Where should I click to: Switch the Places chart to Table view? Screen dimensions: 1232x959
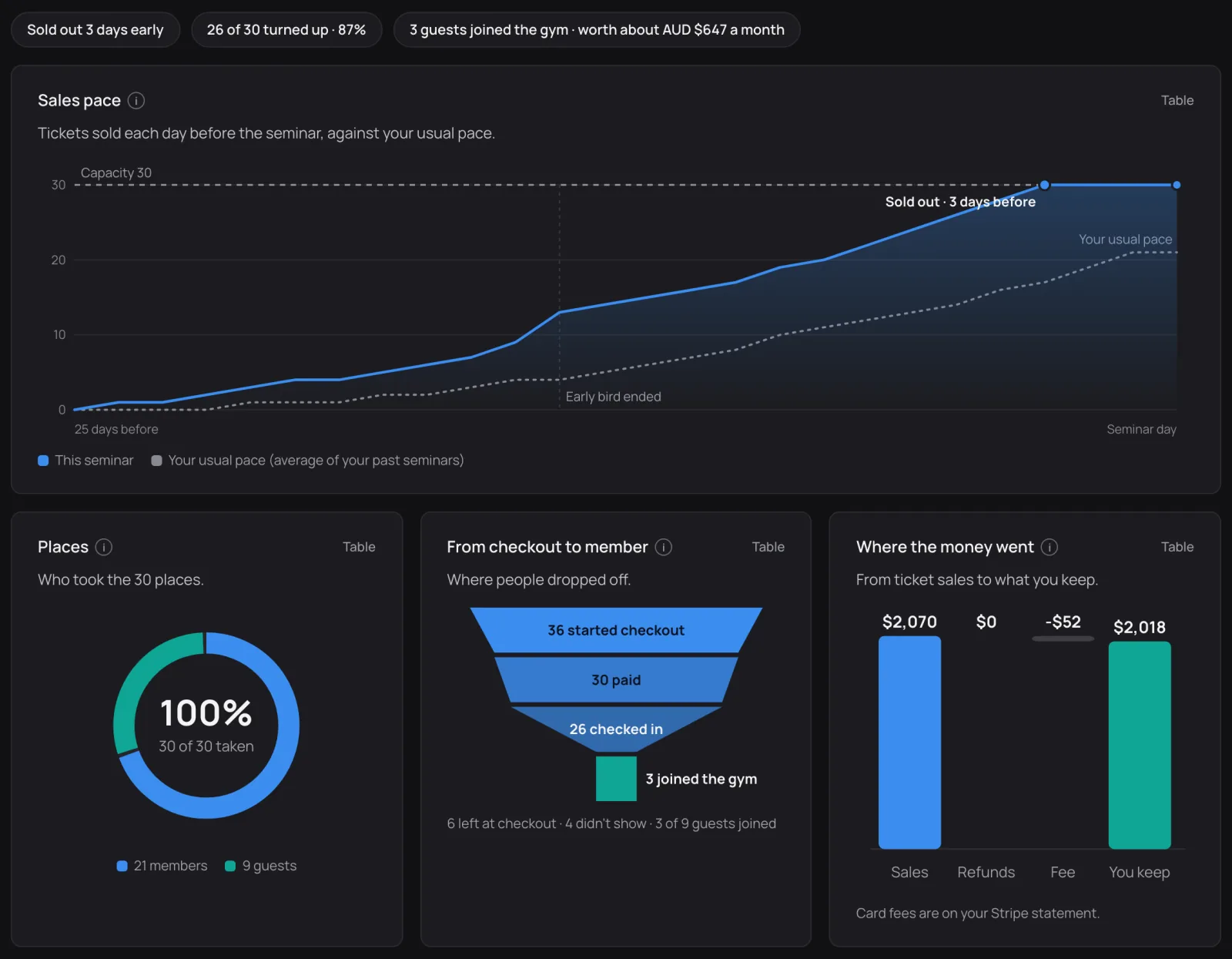click(x=359, y=547)
